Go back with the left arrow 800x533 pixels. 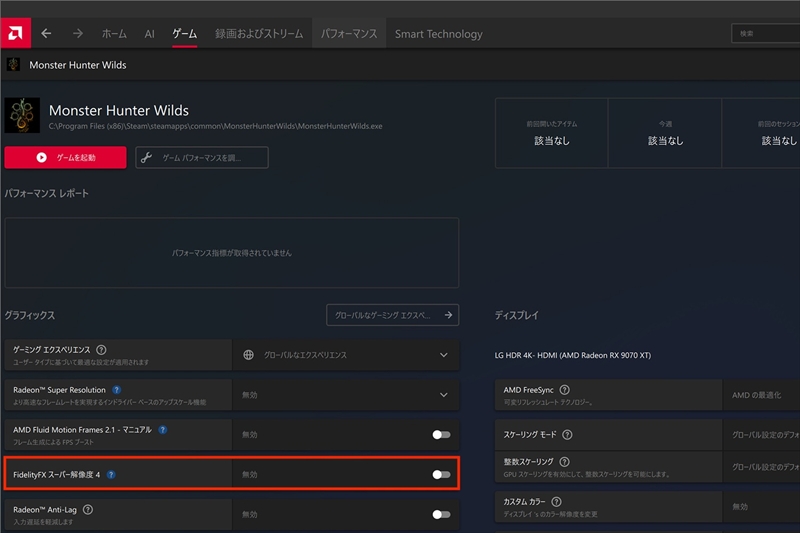coord(46,33)
